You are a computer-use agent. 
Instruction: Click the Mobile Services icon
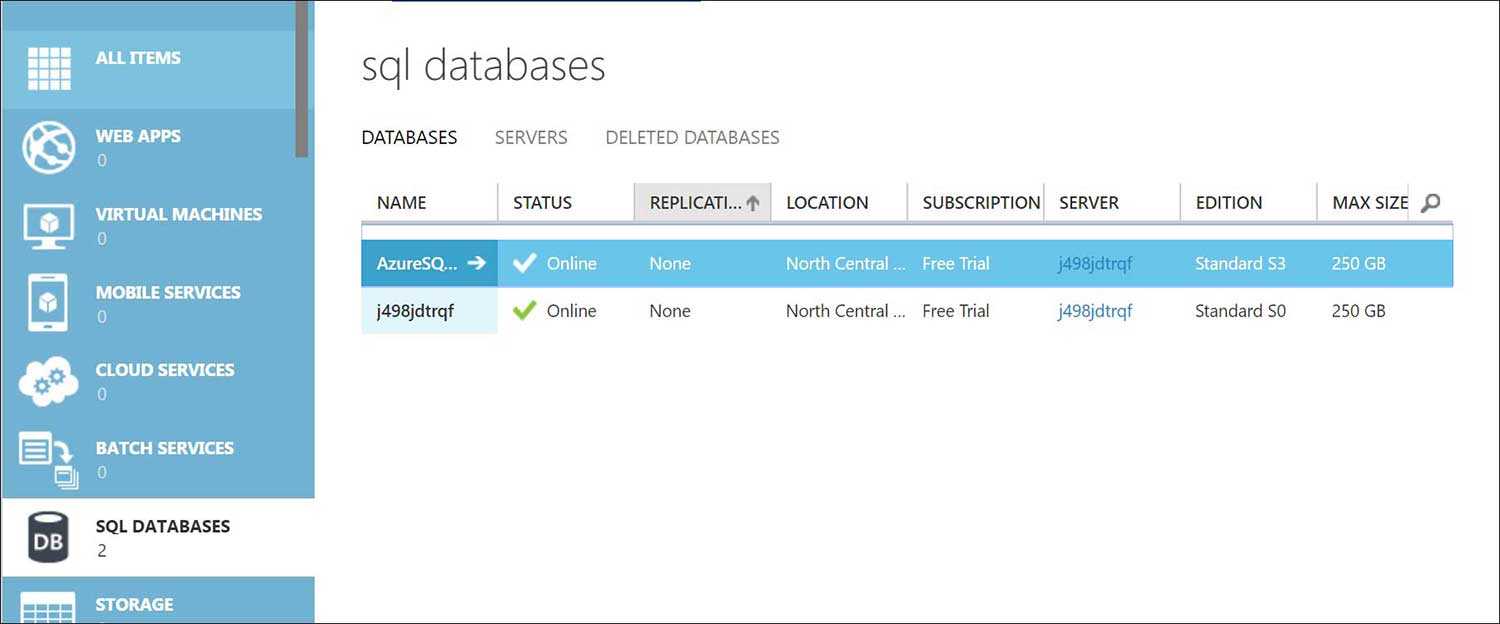pyautogui.click(x=47, y=304)
